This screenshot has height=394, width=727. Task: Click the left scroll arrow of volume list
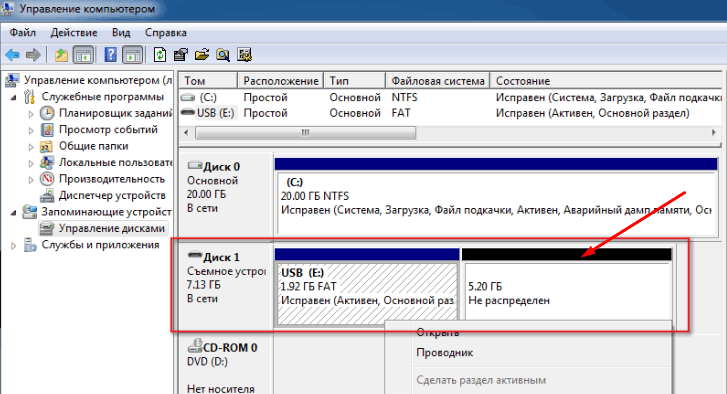[x=186, y=133]
